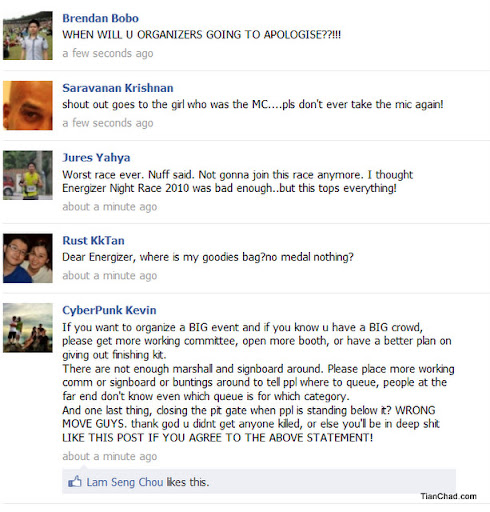Click the thumbs-up like icon

pyautogui.click(x=75, y=482)
